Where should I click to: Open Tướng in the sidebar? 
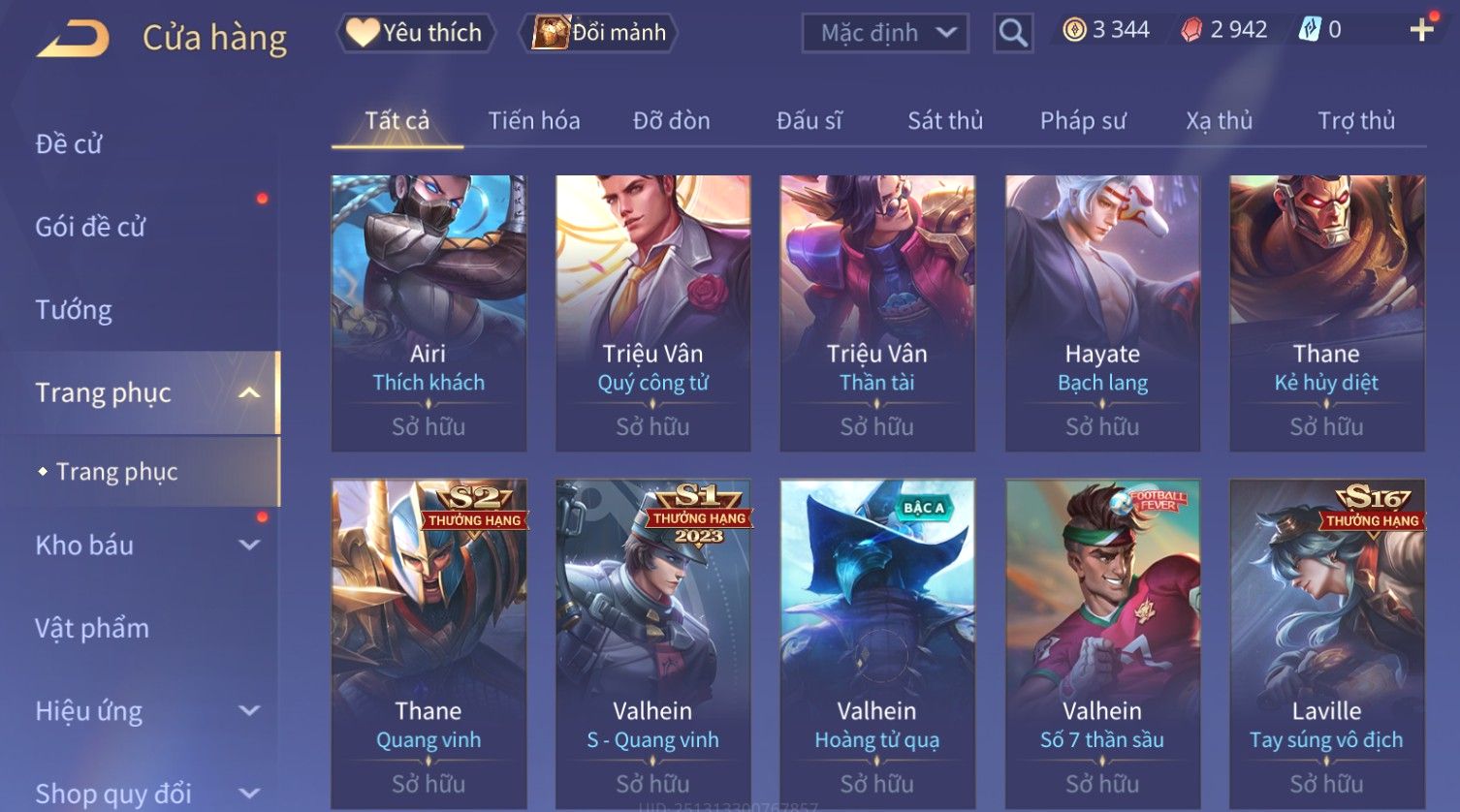click(74, 309)
